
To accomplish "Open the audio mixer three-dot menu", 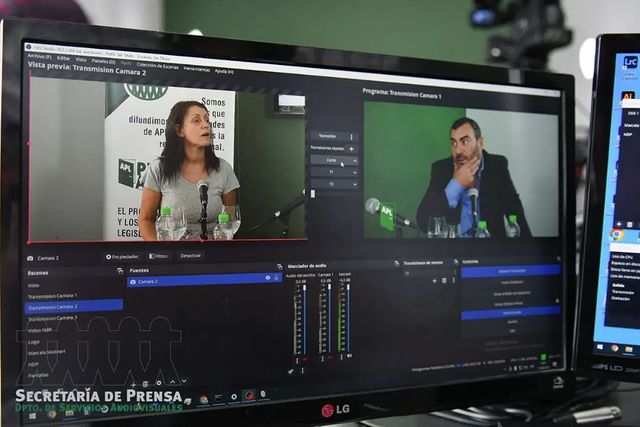I will click(302, 370).
